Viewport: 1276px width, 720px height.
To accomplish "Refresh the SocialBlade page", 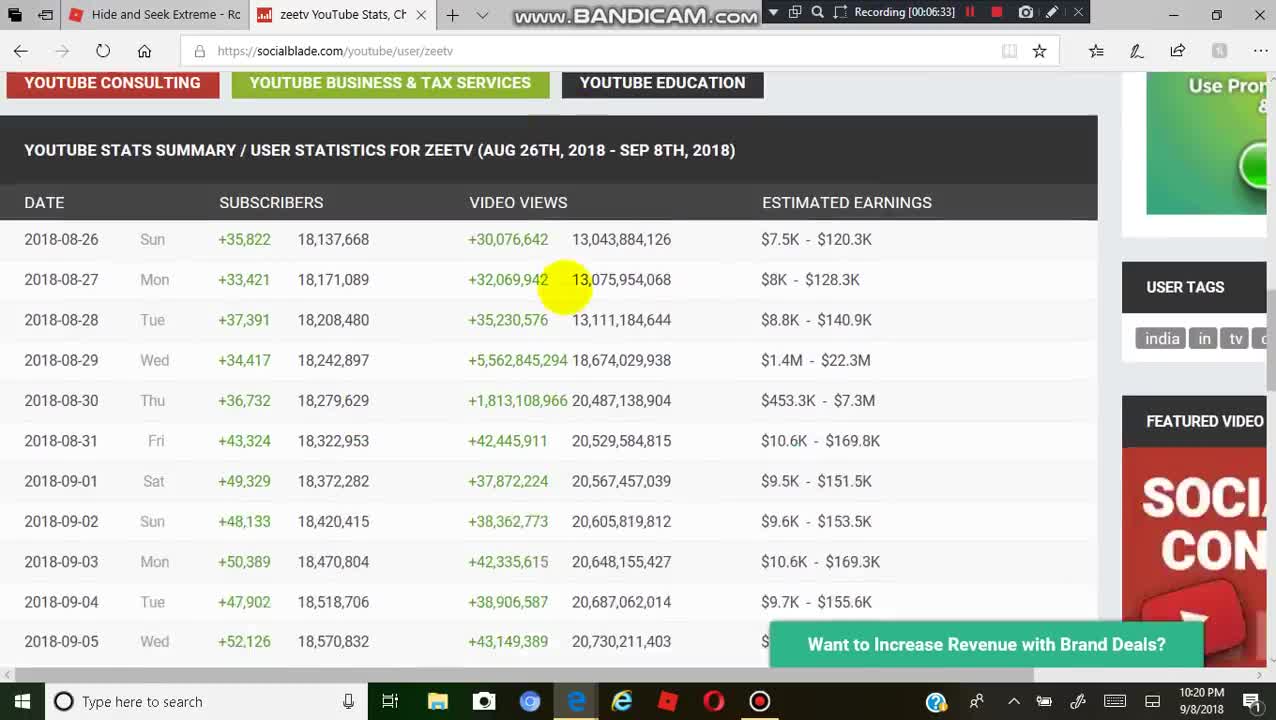I will click(103, 51).
